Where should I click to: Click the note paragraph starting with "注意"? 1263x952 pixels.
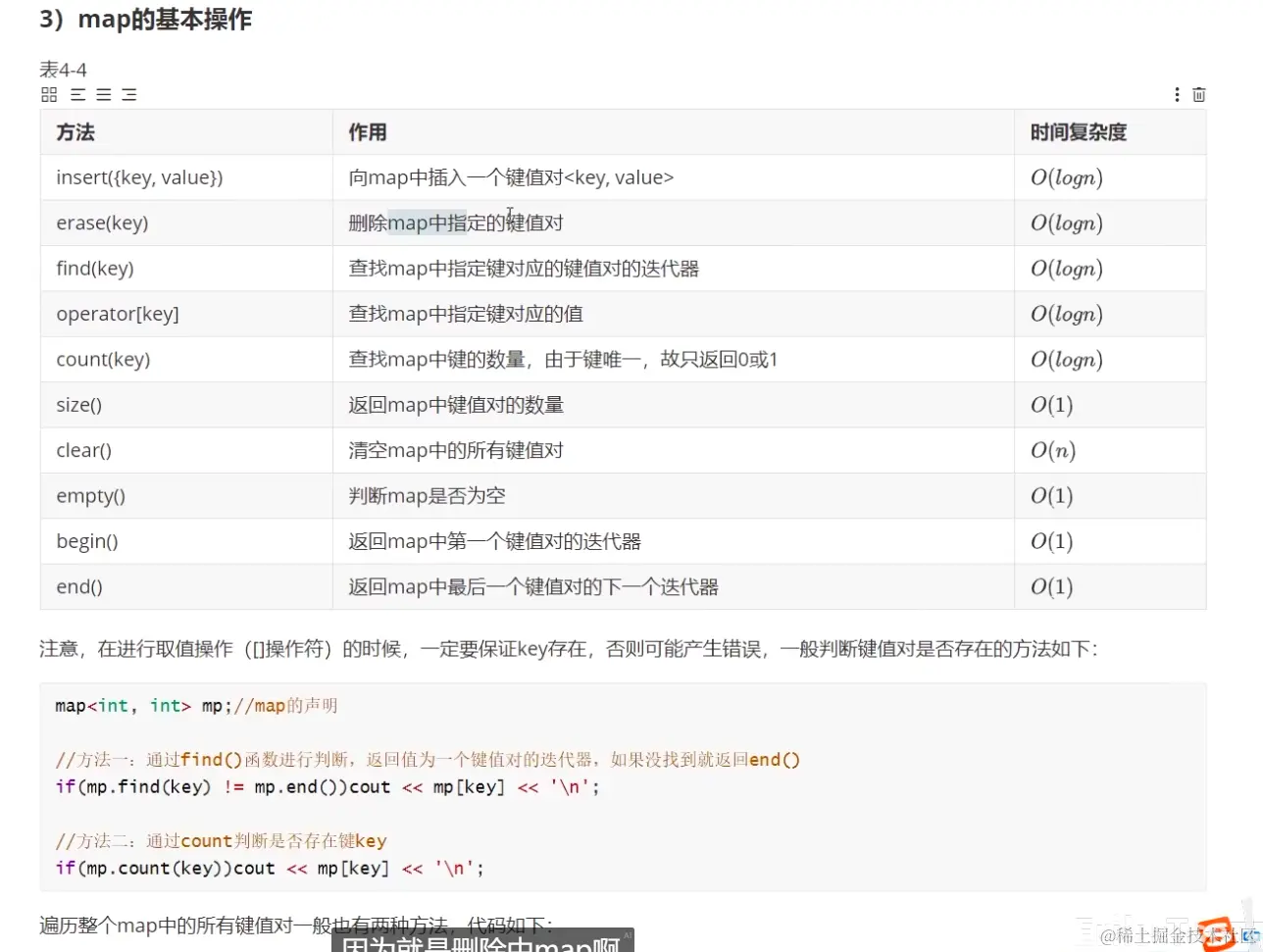(569, 649)
